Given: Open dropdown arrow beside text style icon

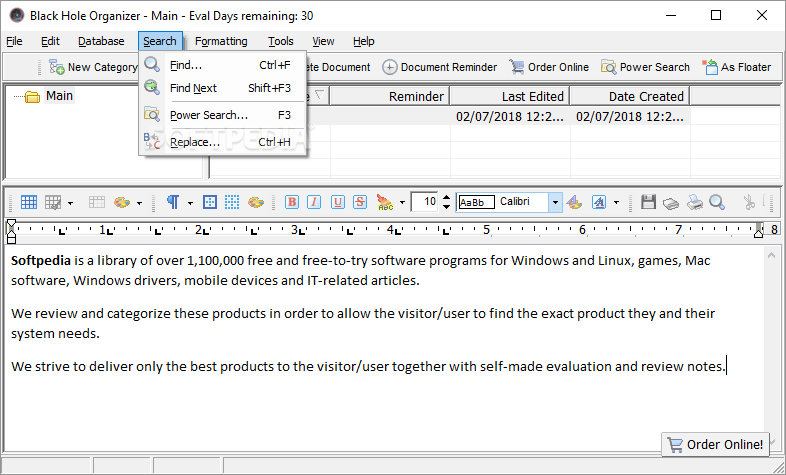Looking at the screenshot, I should (x=616, y=203).
